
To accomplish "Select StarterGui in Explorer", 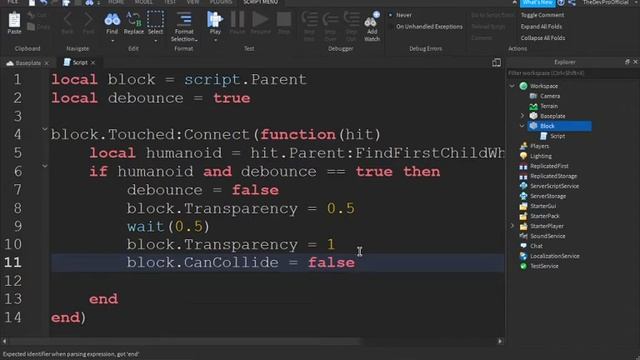I will 543,206.
